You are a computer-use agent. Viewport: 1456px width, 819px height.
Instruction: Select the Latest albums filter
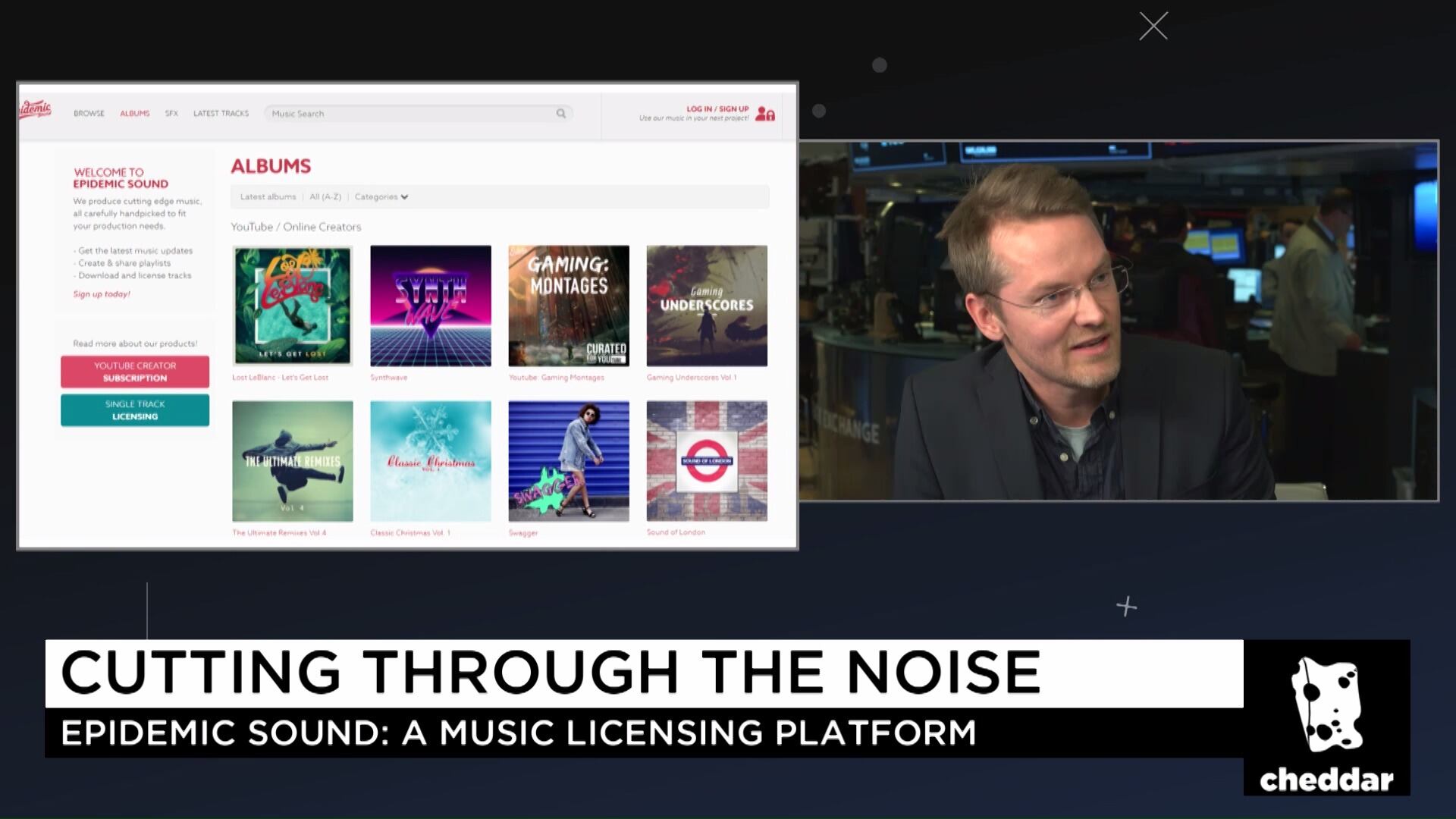pyautogui.click(x=268, y=197)
